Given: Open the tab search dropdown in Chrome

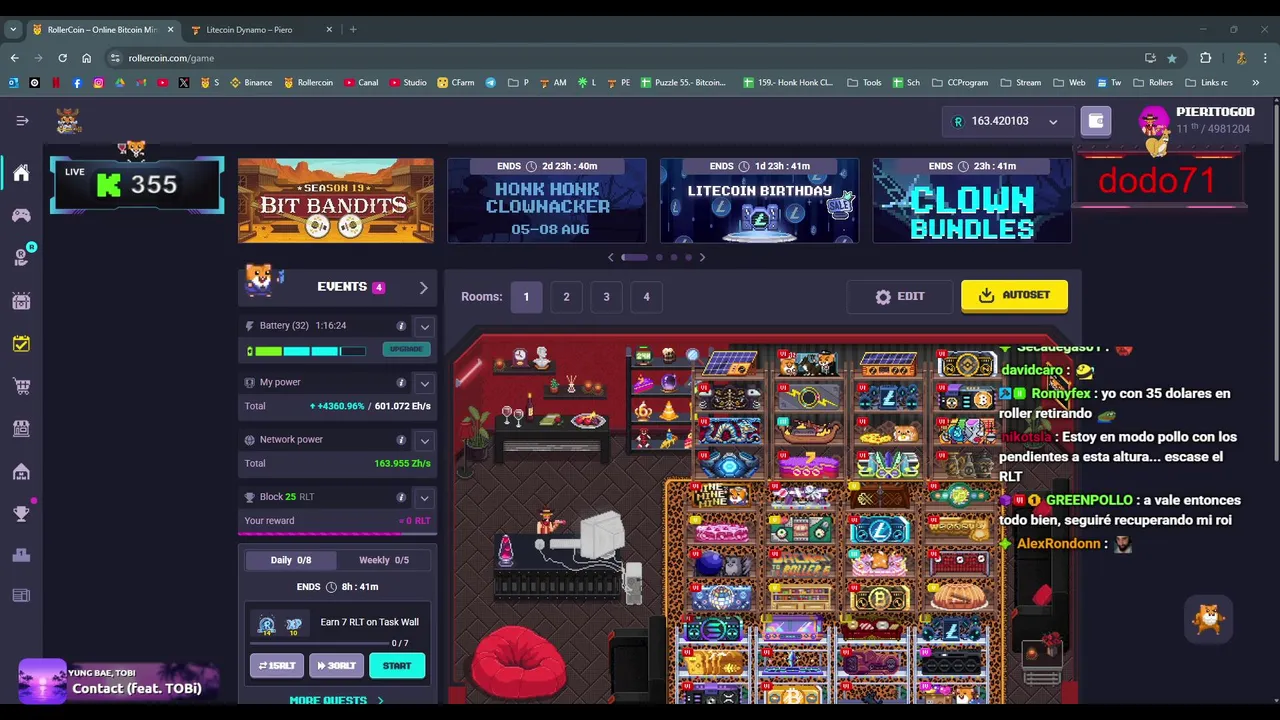Looking at the screenshot, I should pyautogui.click(x=13, y=29).
